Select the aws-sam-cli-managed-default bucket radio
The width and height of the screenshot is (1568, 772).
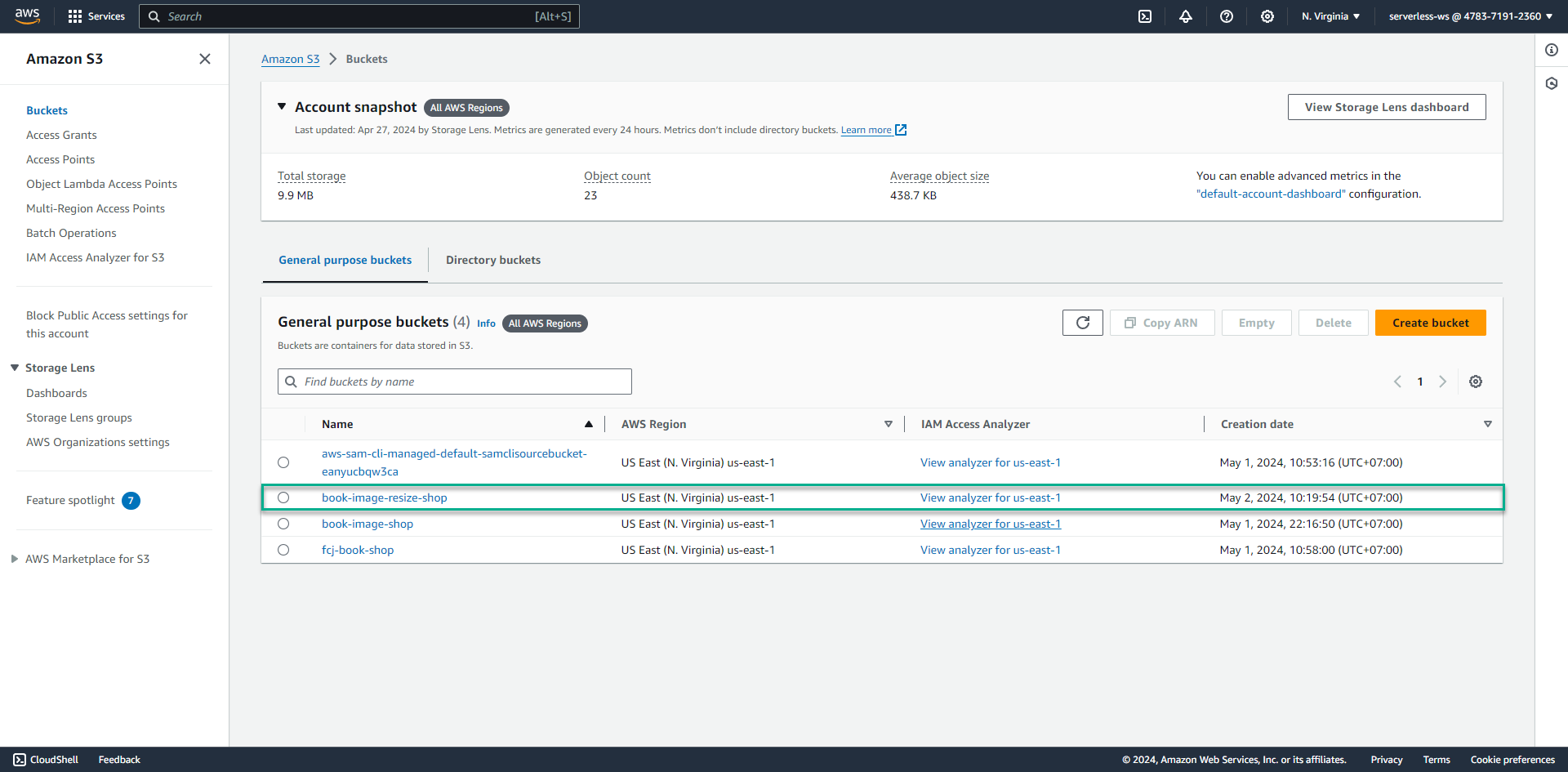pyautogui.click(x=283, y=462)
